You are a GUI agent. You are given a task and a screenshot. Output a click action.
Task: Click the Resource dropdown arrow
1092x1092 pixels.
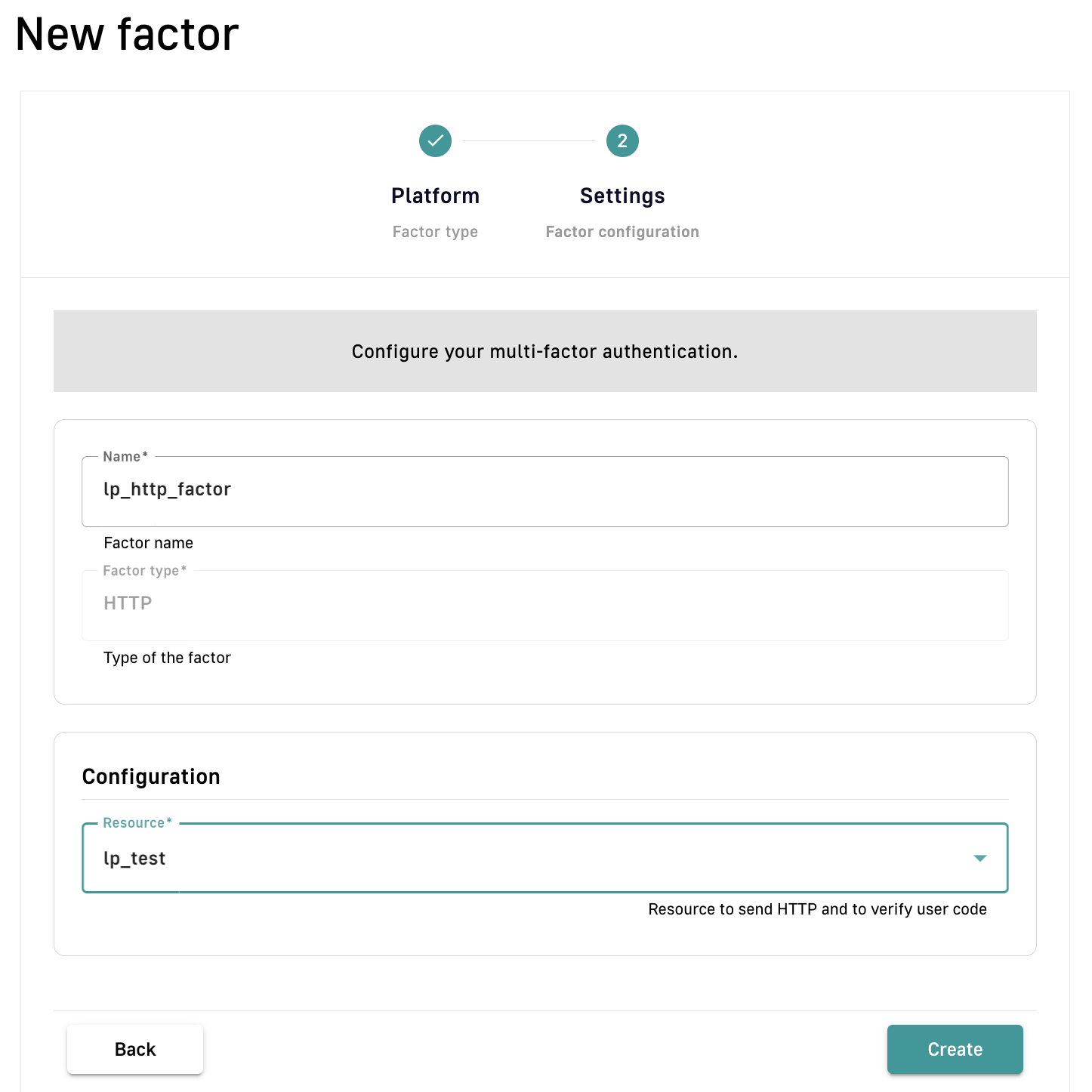[979, 858]
